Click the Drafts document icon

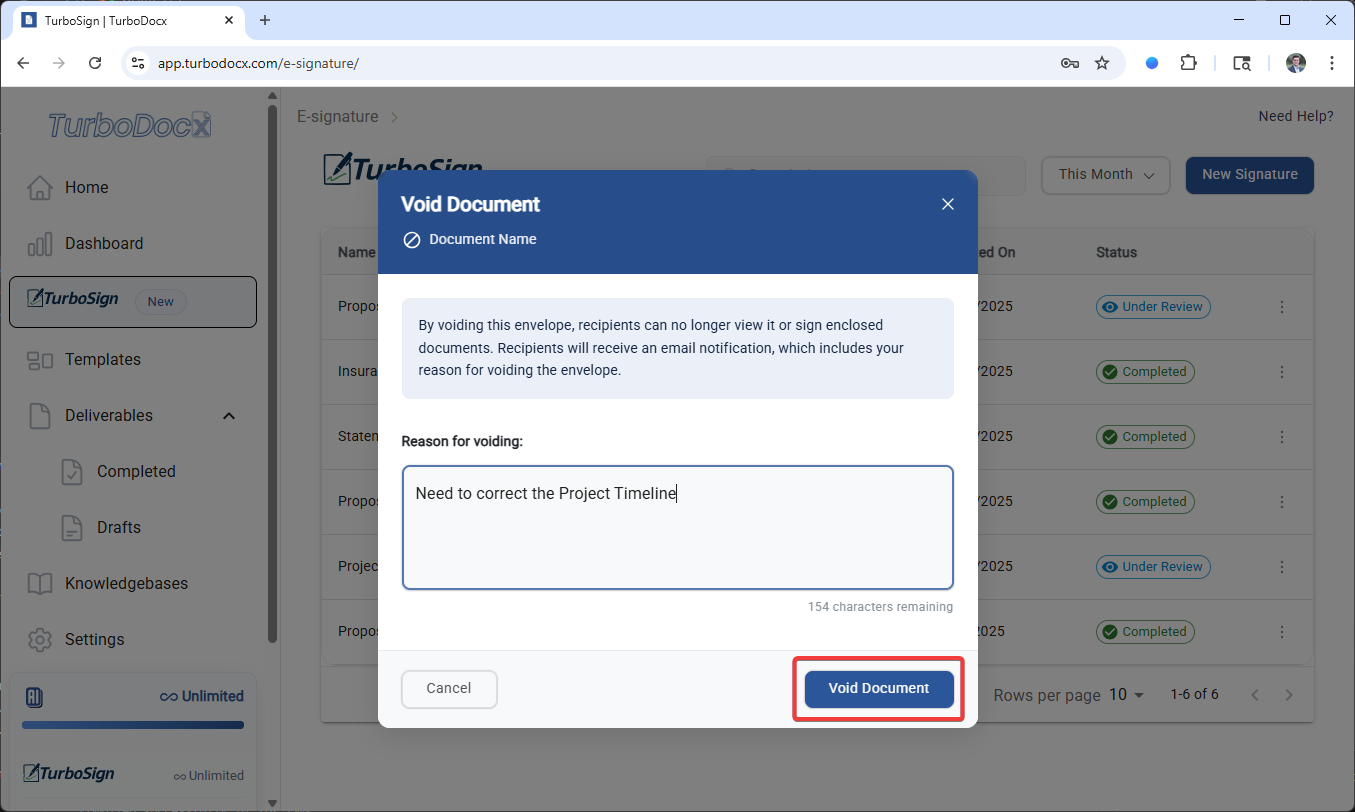coord(72,527)
